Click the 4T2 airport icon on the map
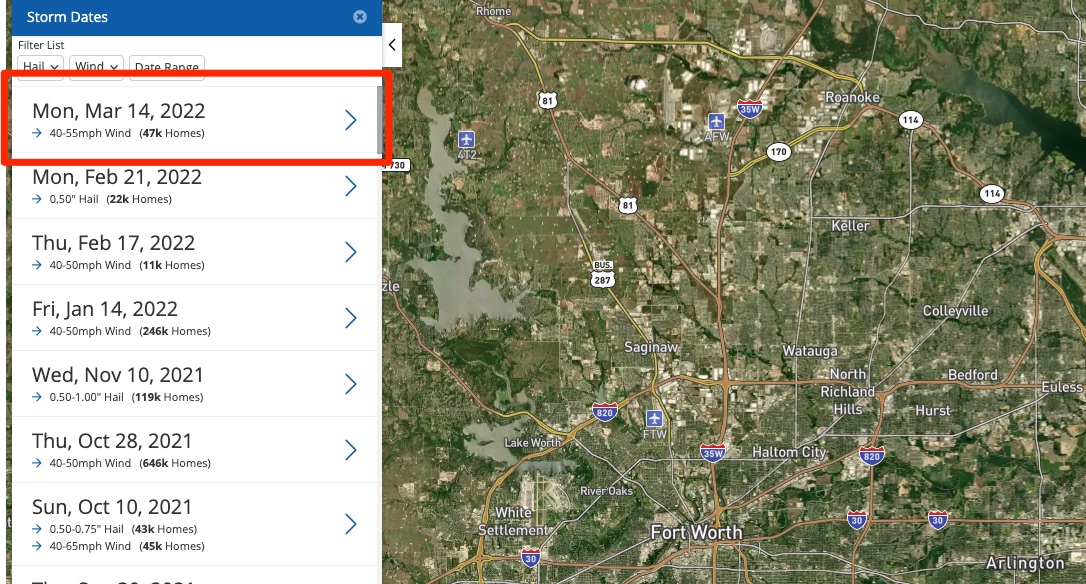 pyautogui.click(x=465, y=139)
